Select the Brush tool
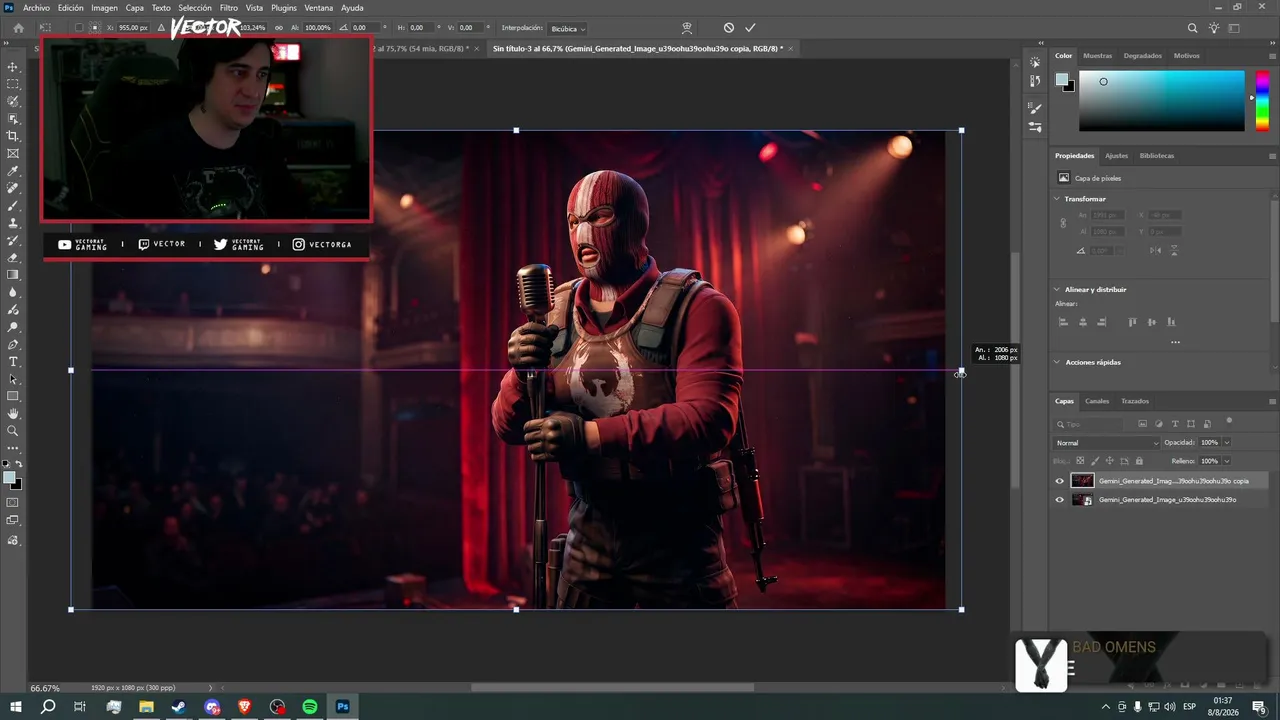Viewport: 1280px width, 720px height. [13, 205]
